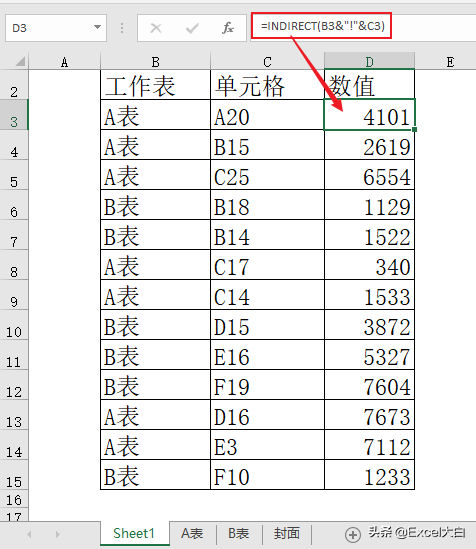Select cell with value 340
The image size is (476, 549).
point(370,265)
